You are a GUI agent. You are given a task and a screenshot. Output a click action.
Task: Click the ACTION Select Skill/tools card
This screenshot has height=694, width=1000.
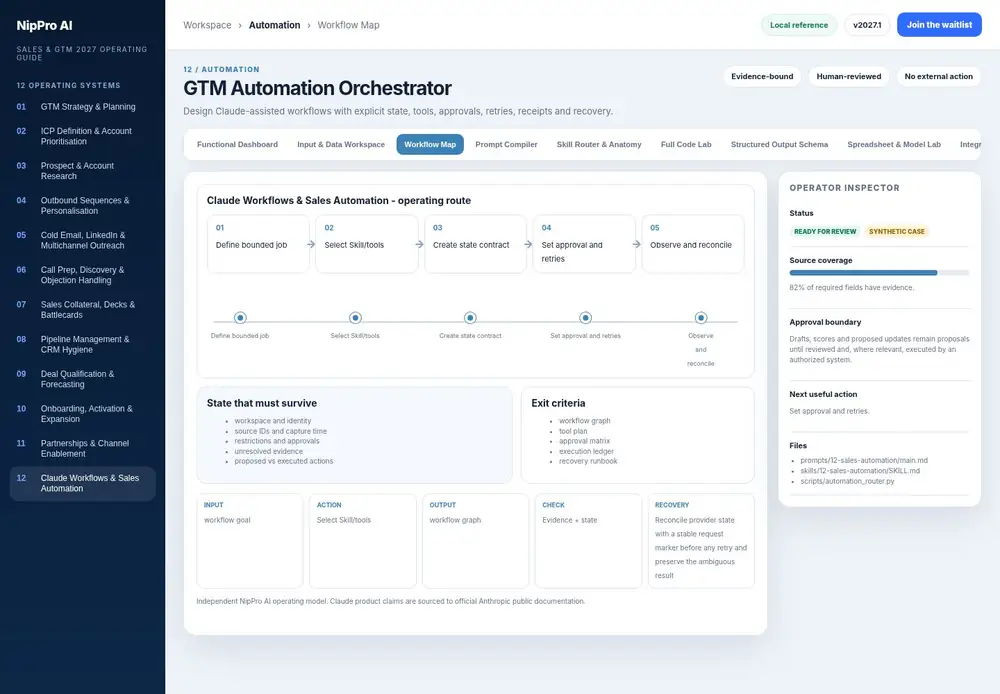363,540
